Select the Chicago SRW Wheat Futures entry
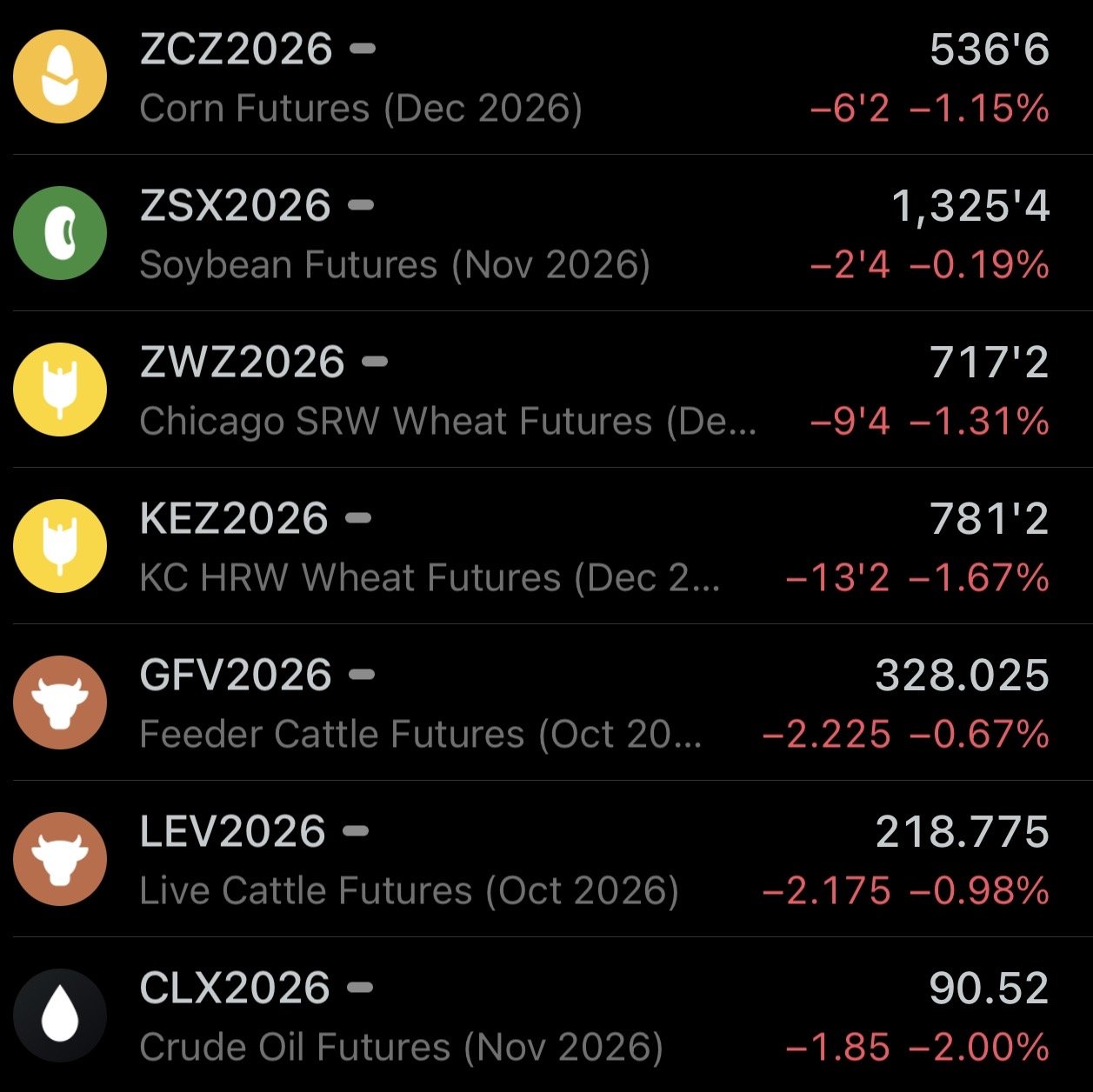 click(x=546, y=390)
